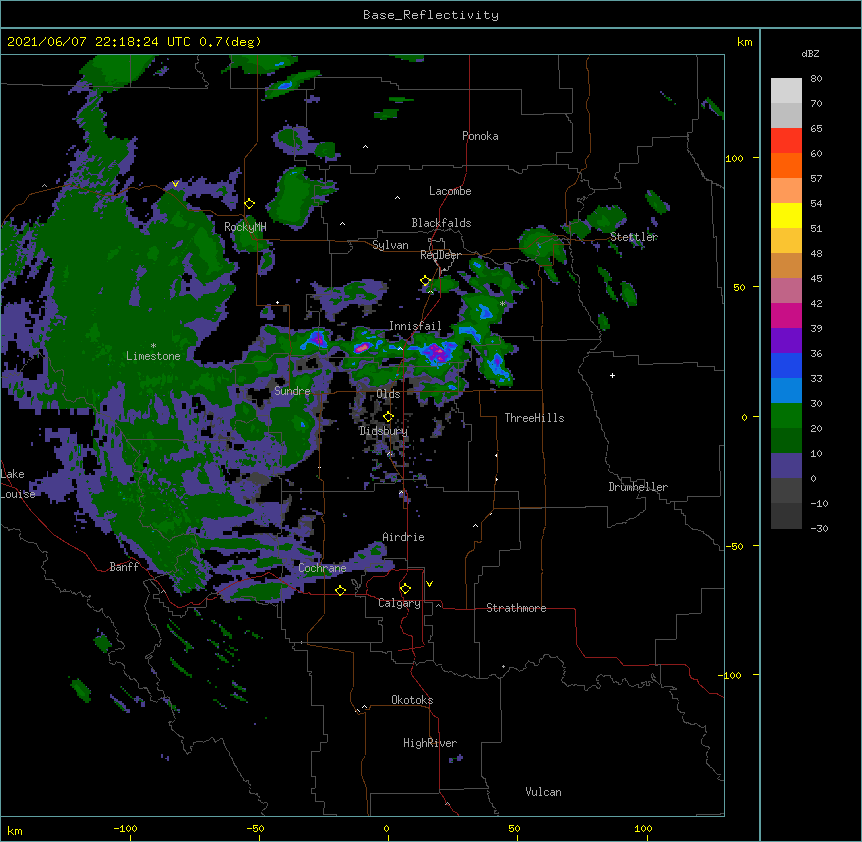Click the Base_Reflectivity title text
This screenshot has width=862, height=842.
(431, 15)
